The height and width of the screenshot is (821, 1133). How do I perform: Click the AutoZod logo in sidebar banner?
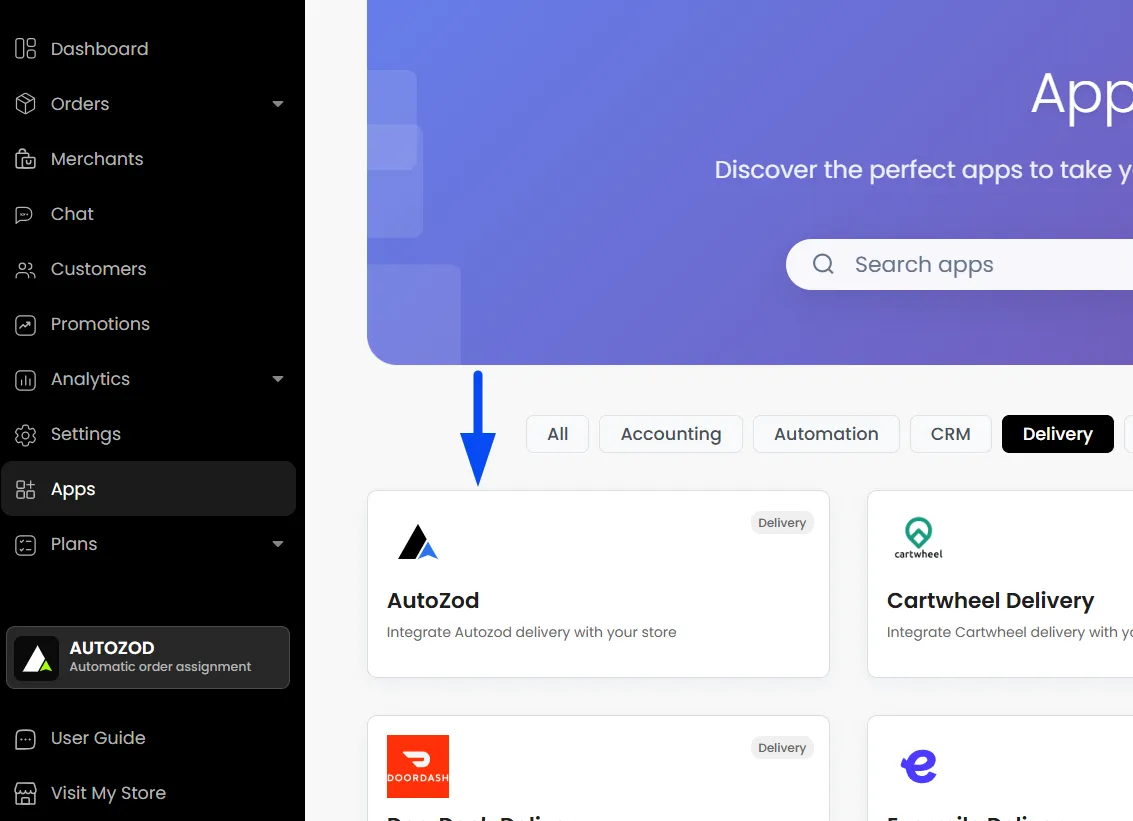37,658
